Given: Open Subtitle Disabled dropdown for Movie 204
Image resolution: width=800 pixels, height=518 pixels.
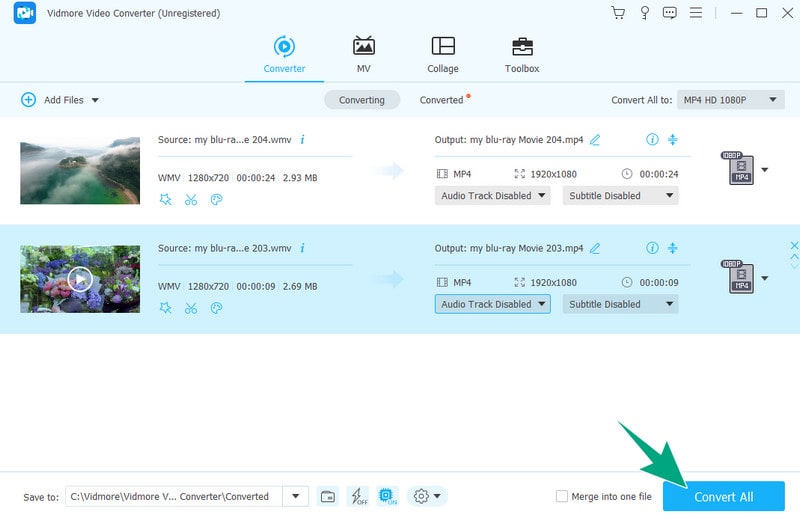Looking at the screenshot, I should (x=620, y=196).
